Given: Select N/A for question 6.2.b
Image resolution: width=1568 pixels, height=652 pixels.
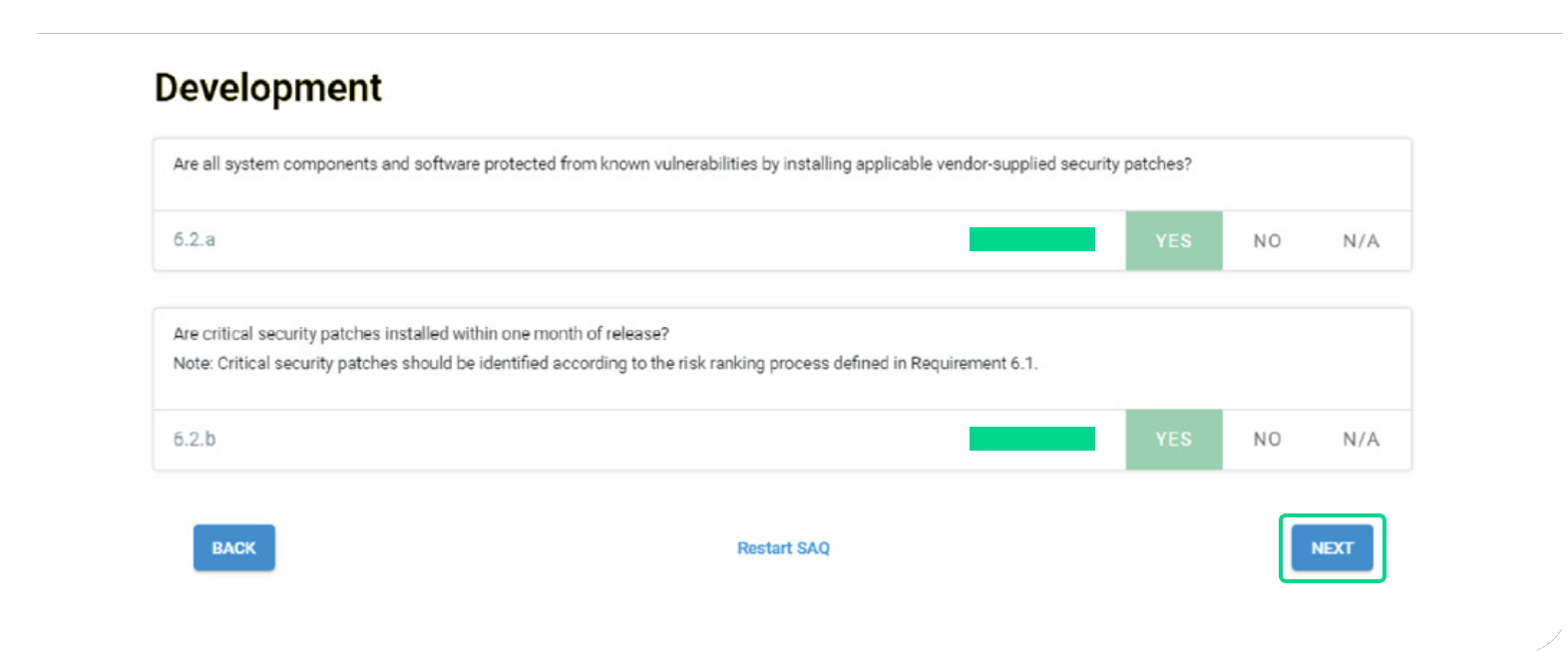Looking at the screenshot, I should coord(1360,440).
